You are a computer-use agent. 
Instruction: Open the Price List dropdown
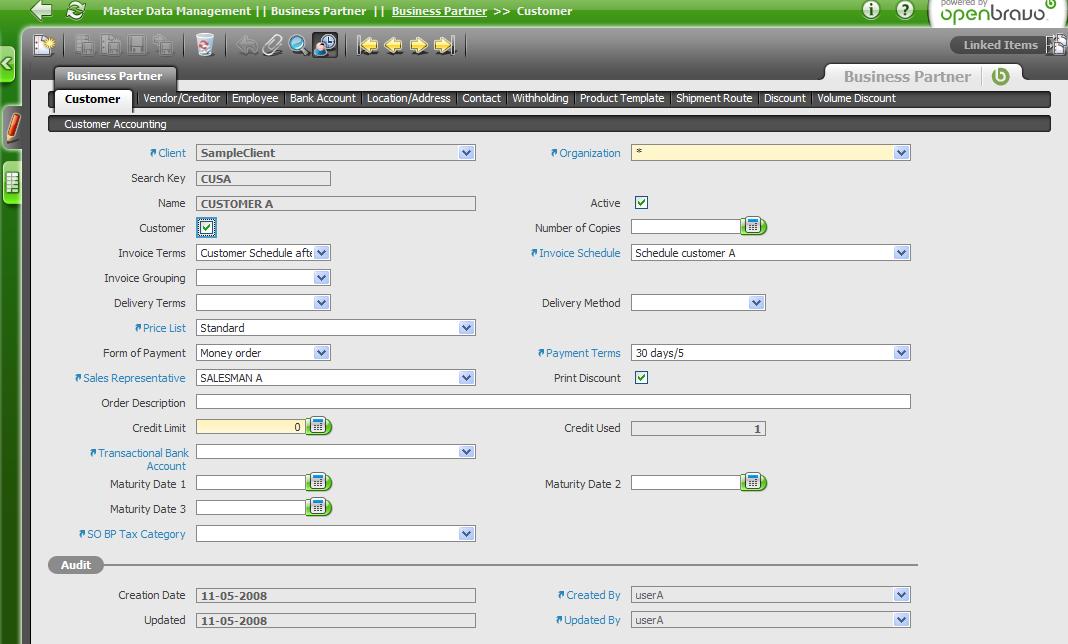[x=466, y=328]
